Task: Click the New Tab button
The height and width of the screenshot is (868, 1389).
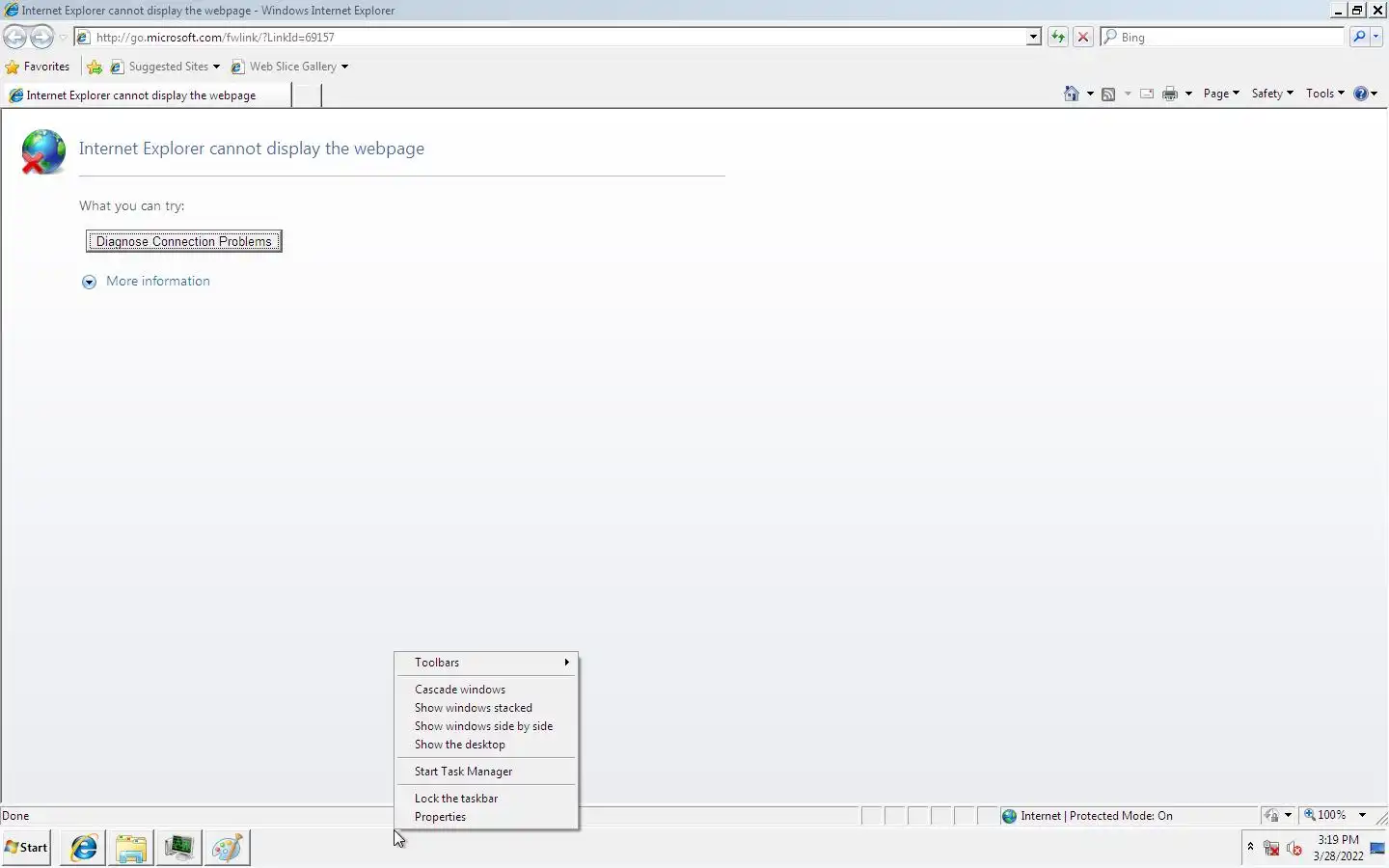Action: (x=306, y=95)
